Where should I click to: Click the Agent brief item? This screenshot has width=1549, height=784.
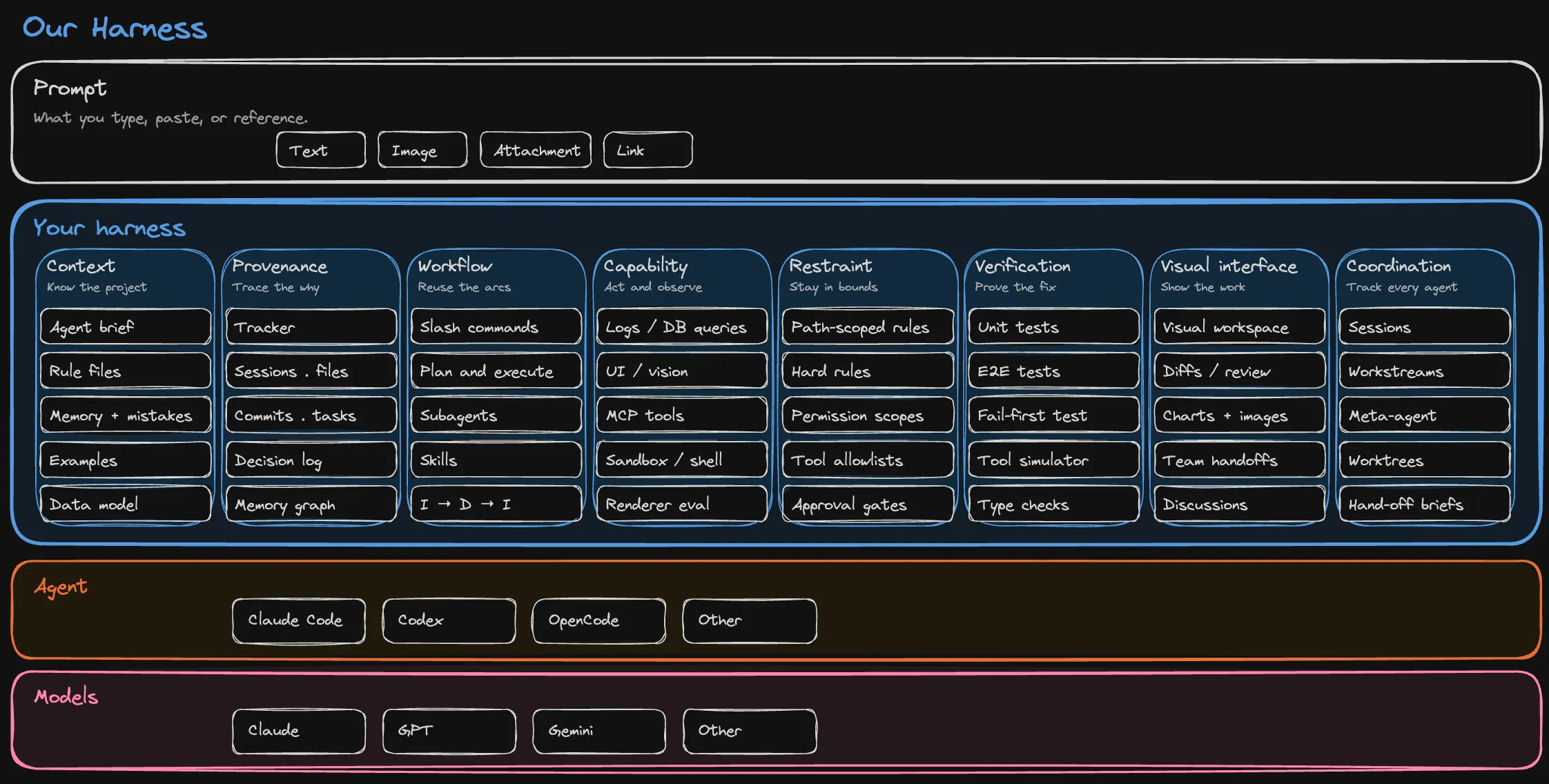point(126,326)
